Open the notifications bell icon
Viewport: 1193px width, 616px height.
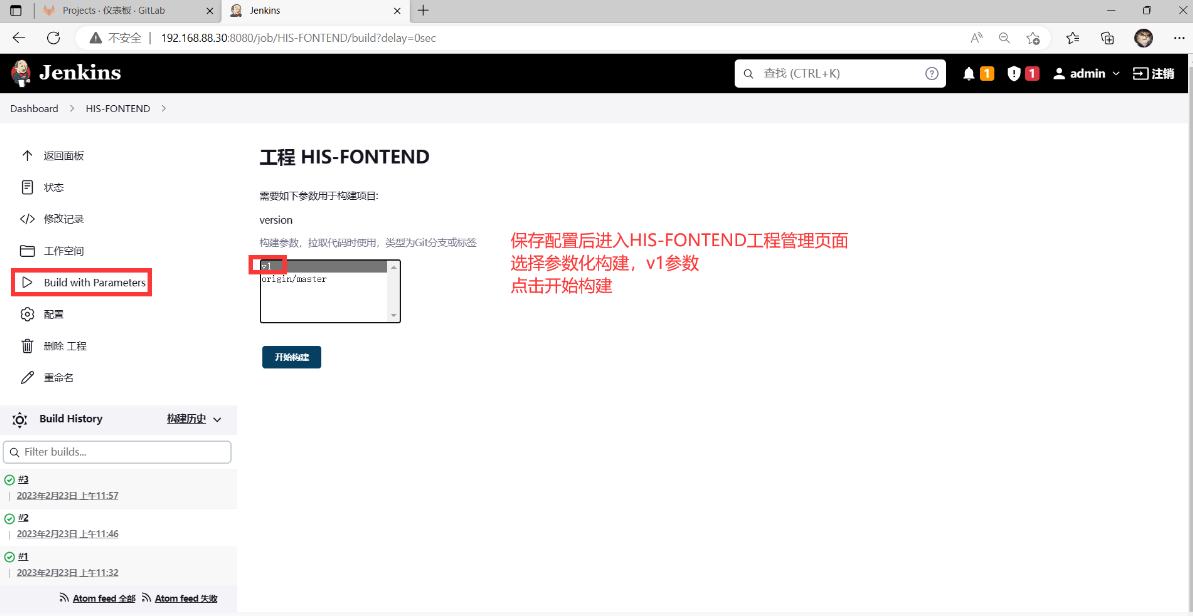(x=969, y=74)
